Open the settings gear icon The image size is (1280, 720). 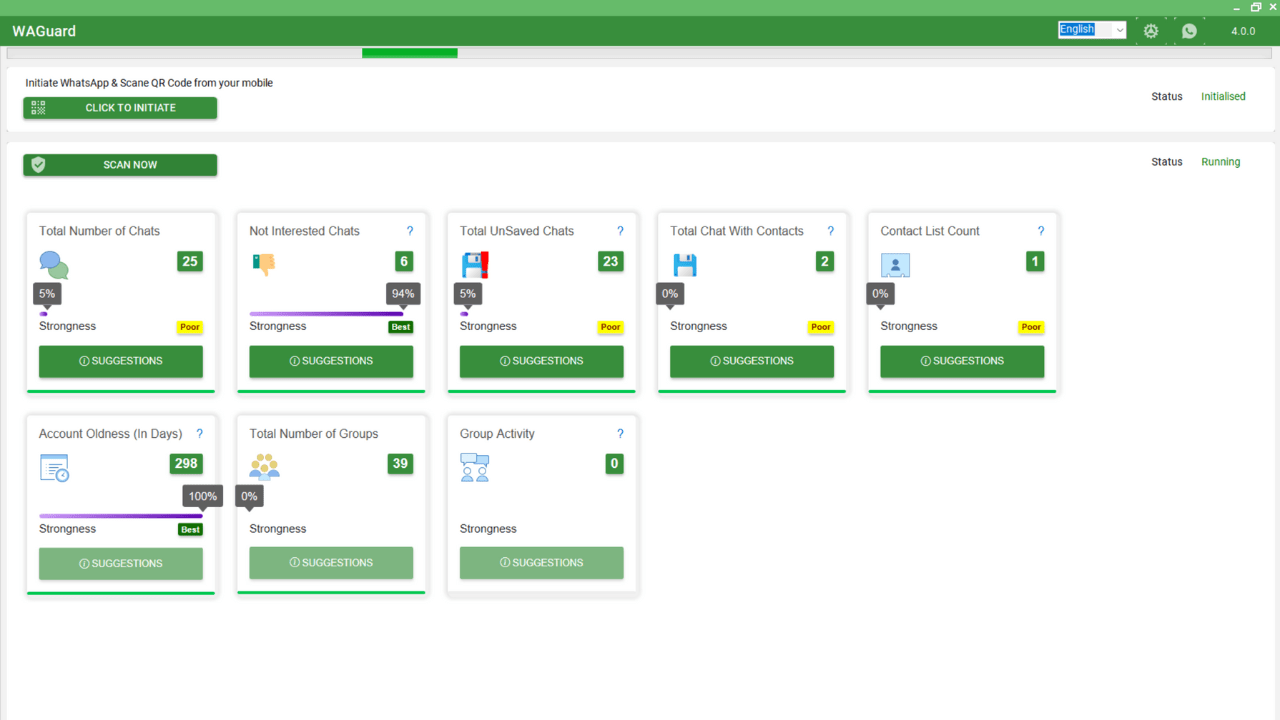(x=1151, y=31)
